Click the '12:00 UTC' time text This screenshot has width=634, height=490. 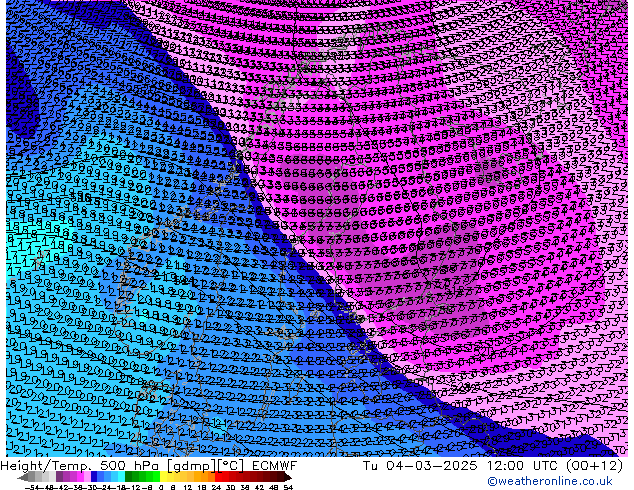click(x=523, y=466)
